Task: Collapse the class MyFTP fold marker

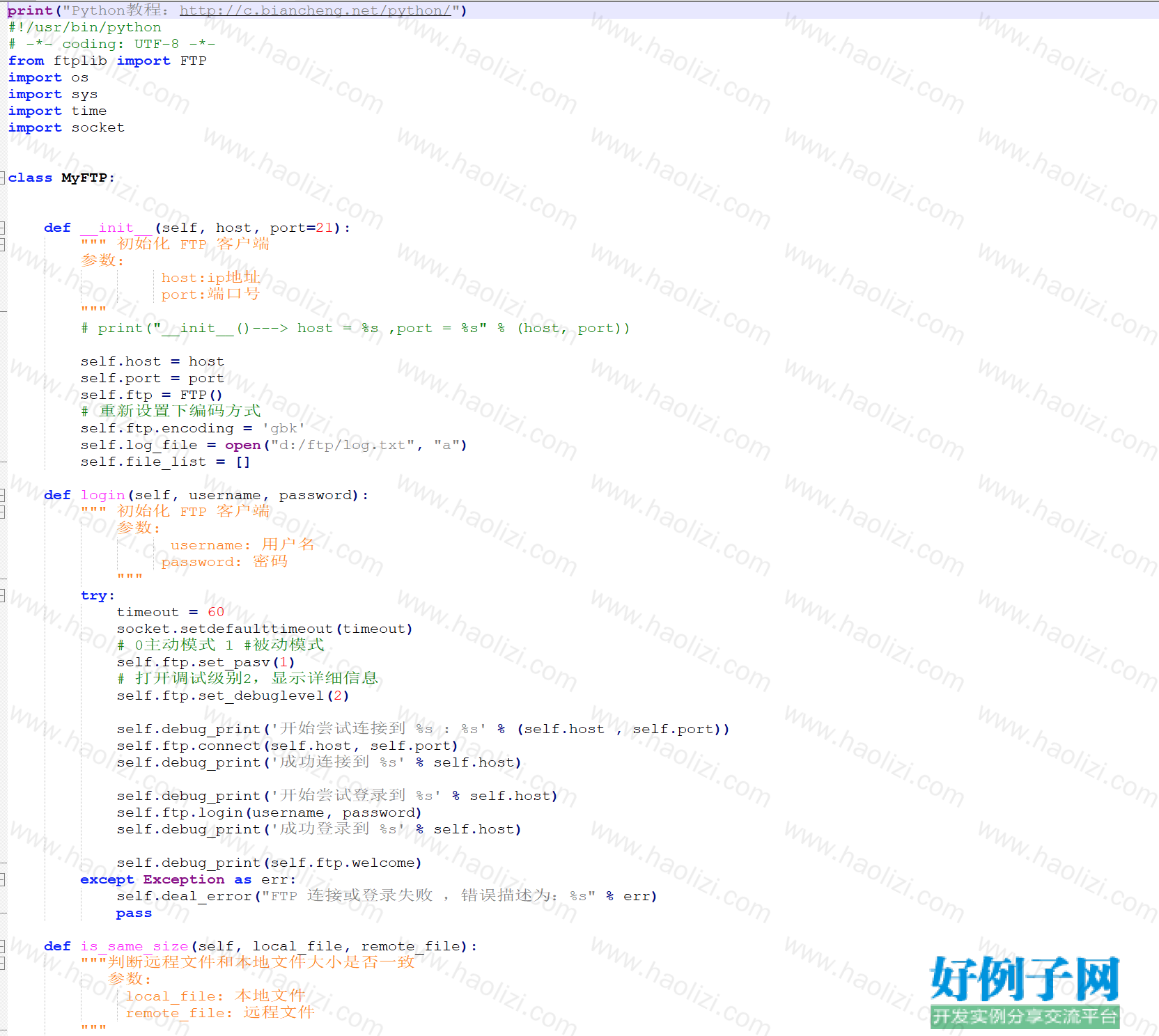Action: coord(3,178)
